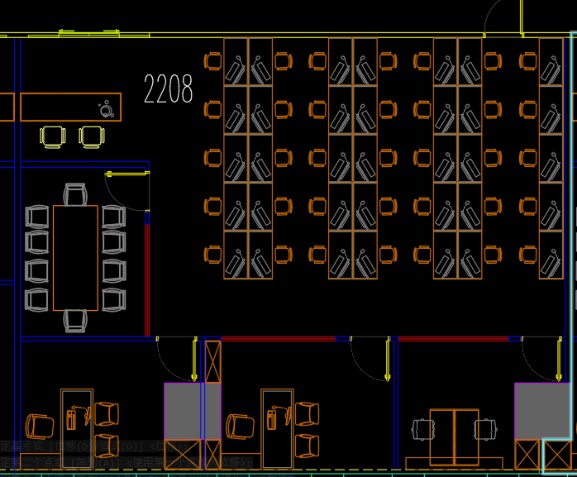
Task: Click the conference room yellow door leaf
Action: point(127,173)
